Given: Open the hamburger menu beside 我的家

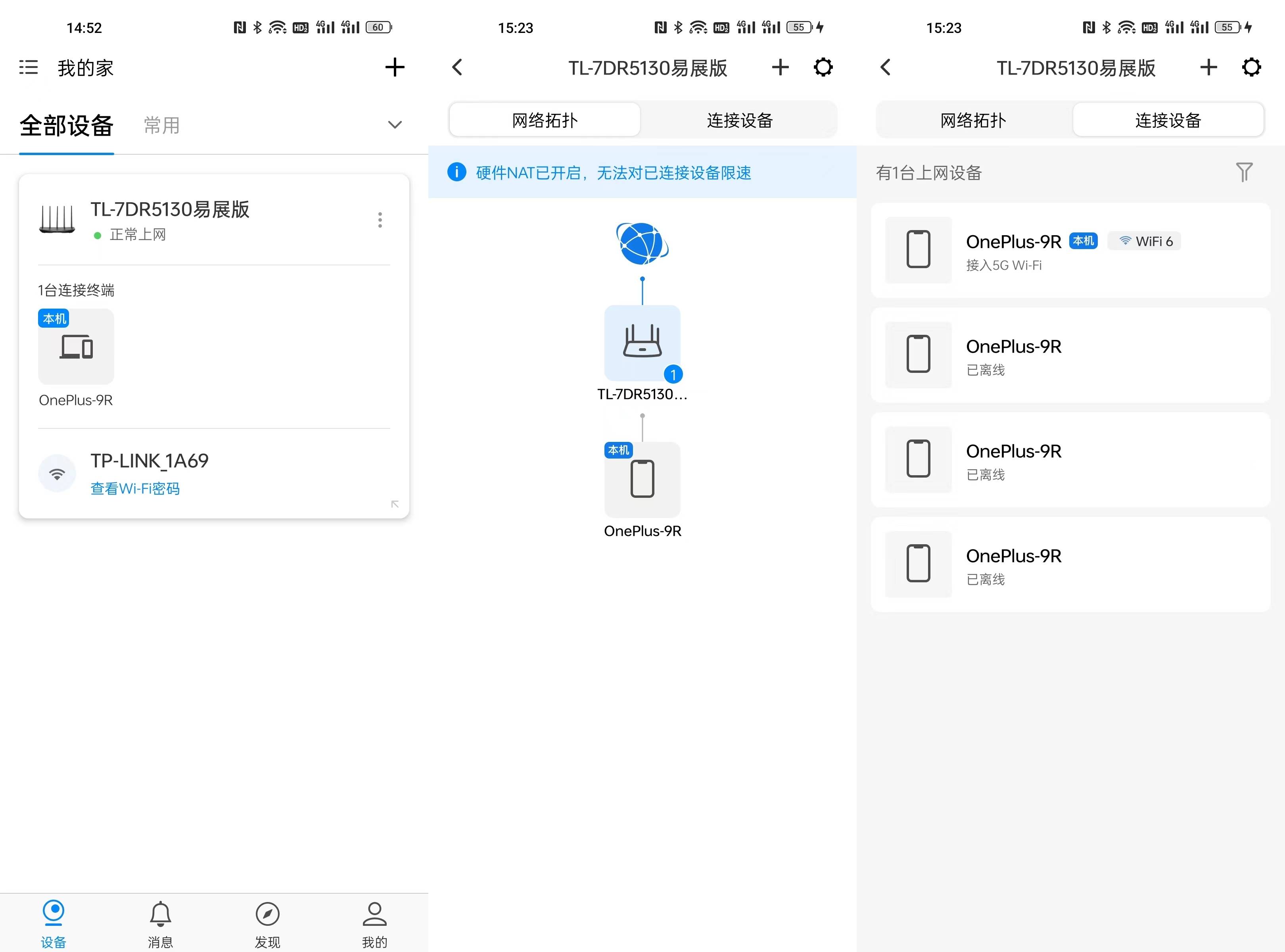Looking at the screenshot, I should pyautogui.click(x=28, y=67).
